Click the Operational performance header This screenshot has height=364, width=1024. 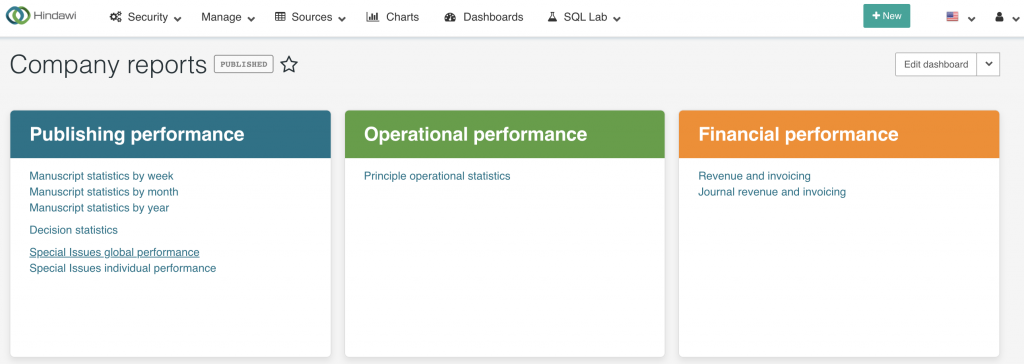pyautogui.click(x=505, y=135)
